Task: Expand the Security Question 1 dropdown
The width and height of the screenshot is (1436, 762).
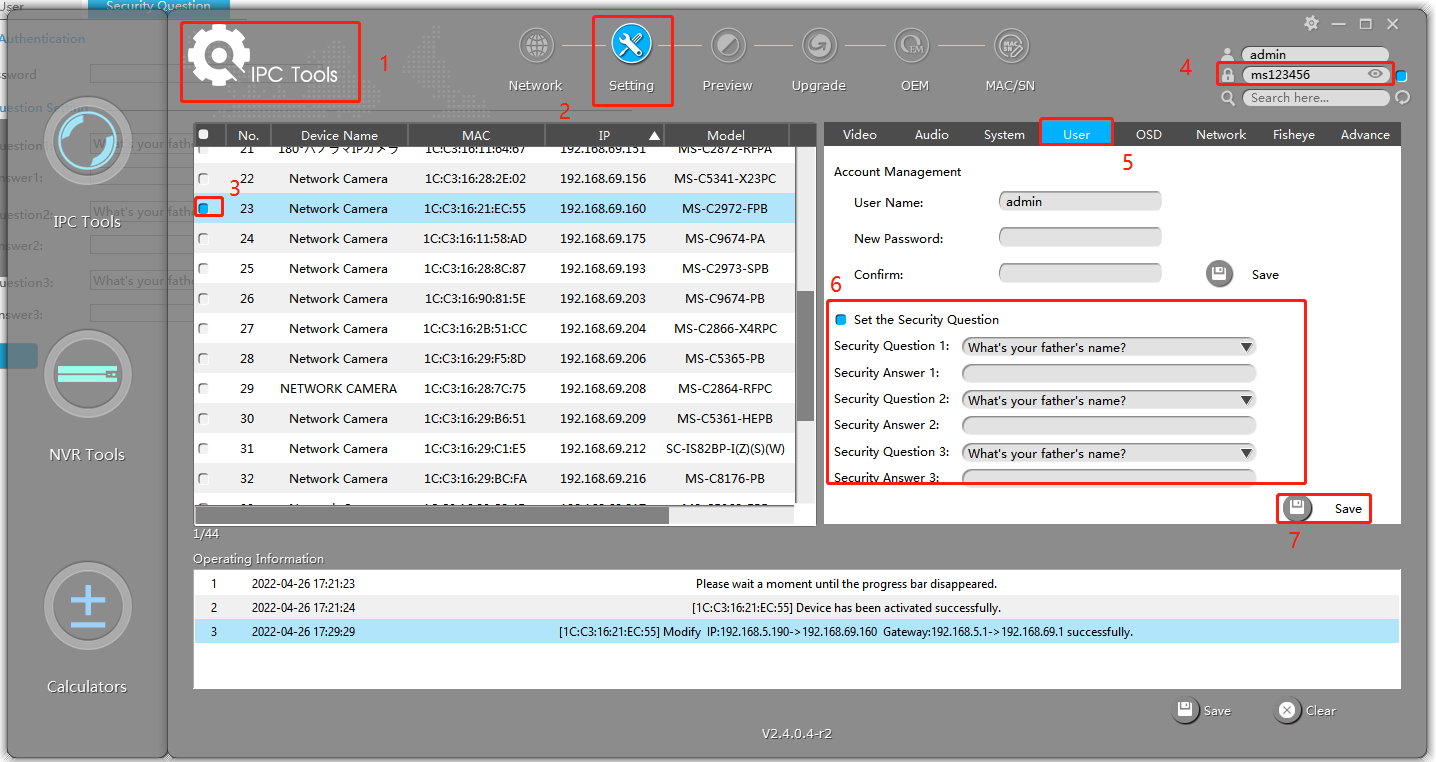Action: tap(1108, 347)
